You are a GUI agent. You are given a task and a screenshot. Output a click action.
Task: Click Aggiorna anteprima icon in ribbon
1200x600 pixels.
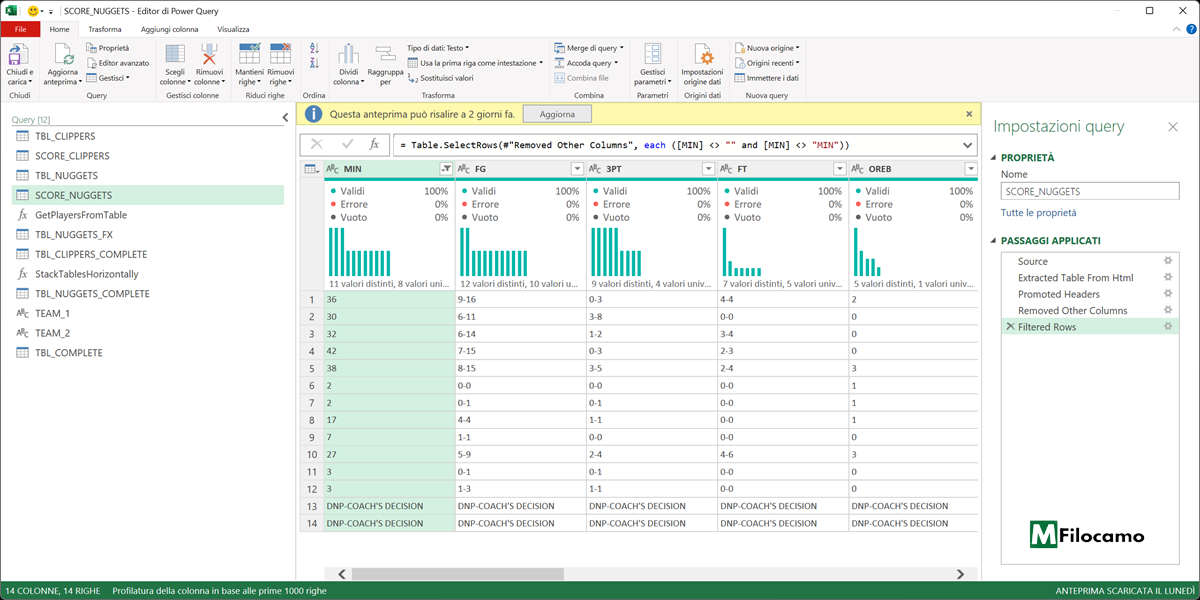click(62, 55)
